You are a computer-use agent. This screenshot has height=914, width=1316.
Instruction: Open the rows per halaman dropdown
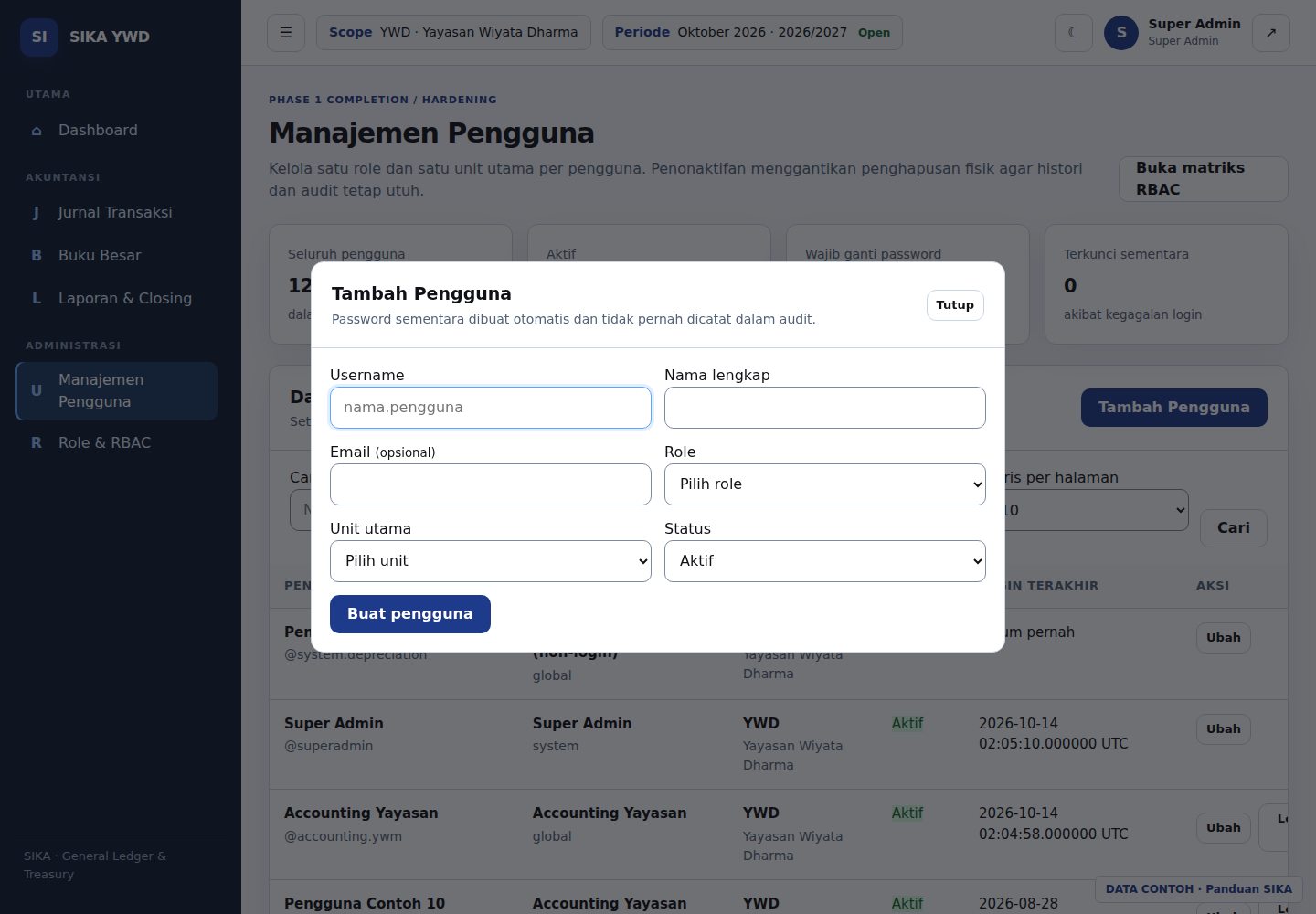(x=1097, y=510)
